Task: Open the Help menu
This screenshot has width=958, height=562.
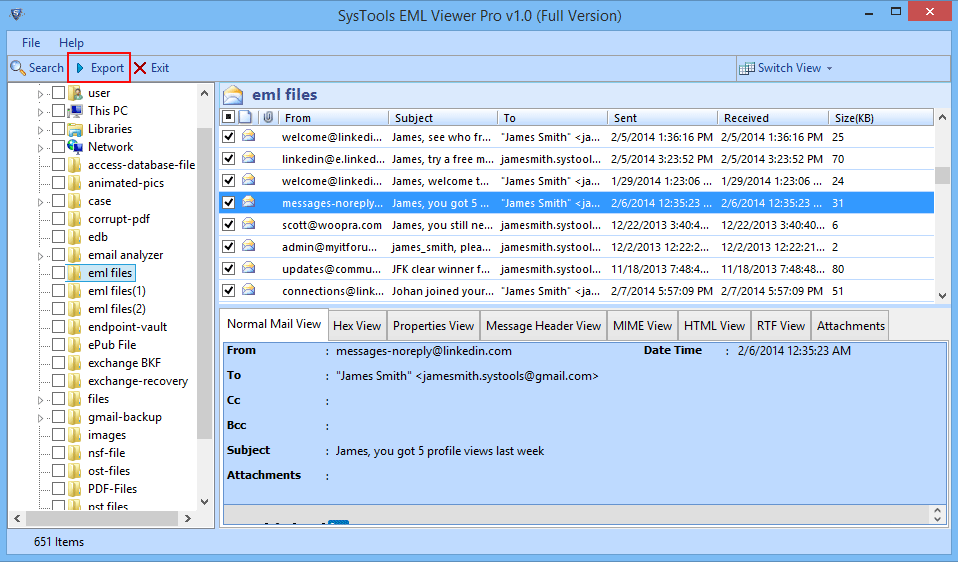Action: (x=71, y=43)
